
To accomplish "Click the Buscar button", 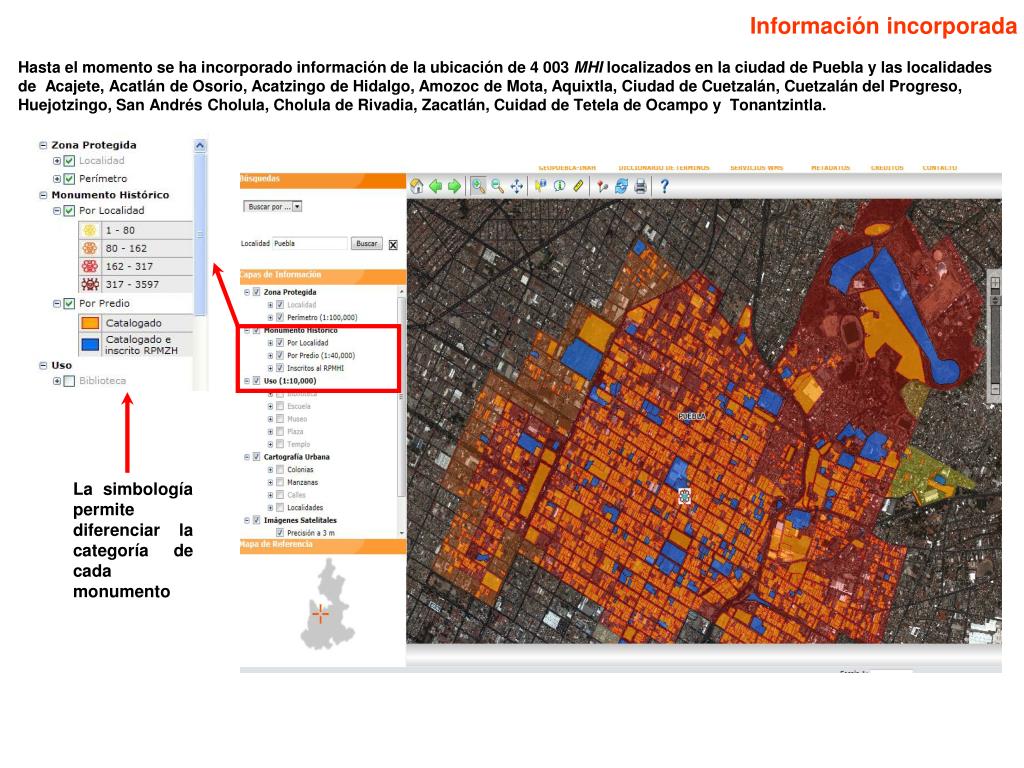I will pyautogui.click(x=366, y=244).
